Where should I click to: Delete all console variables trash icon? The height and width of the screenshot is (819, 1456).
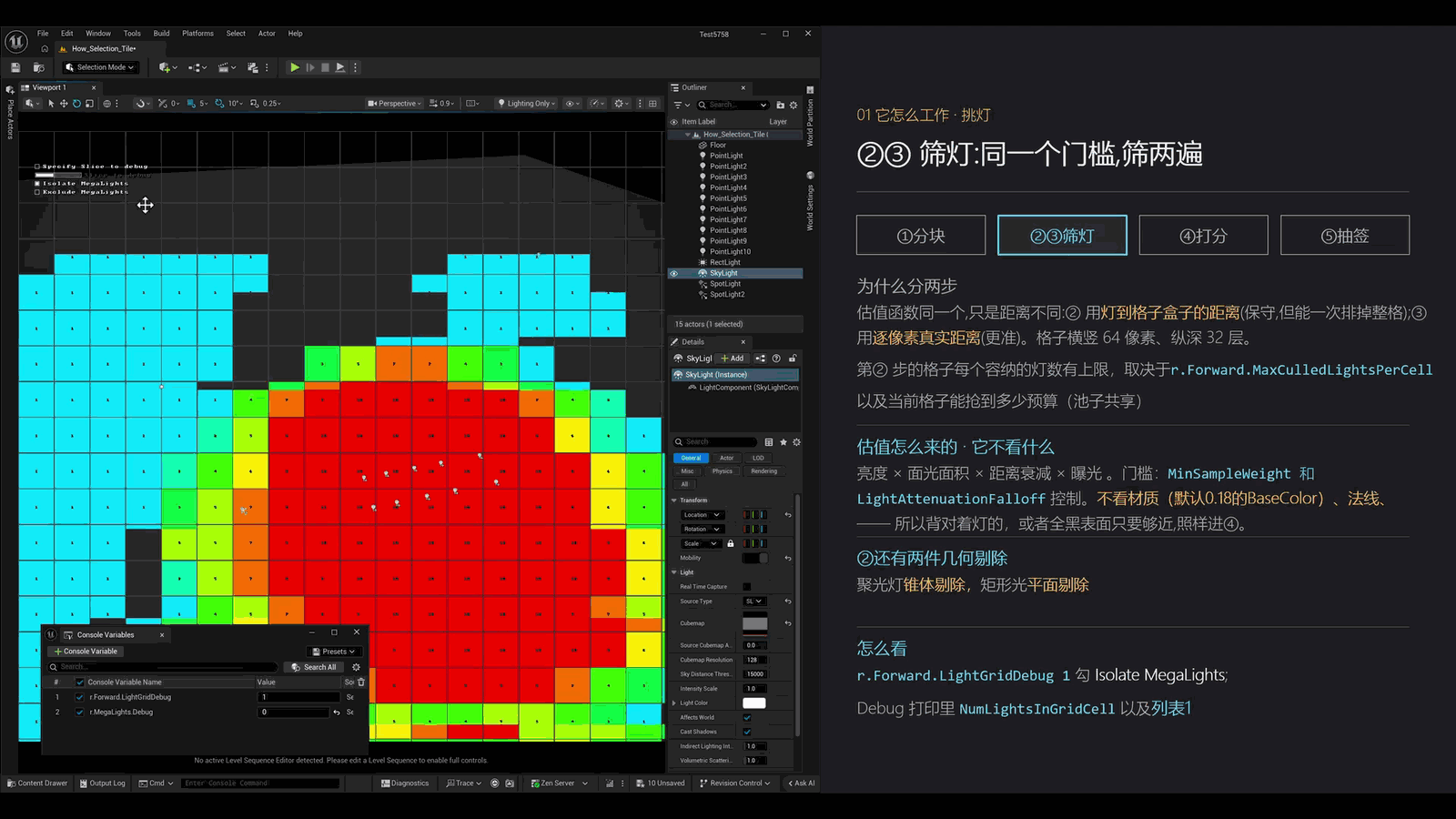click(x=361, y=682)
